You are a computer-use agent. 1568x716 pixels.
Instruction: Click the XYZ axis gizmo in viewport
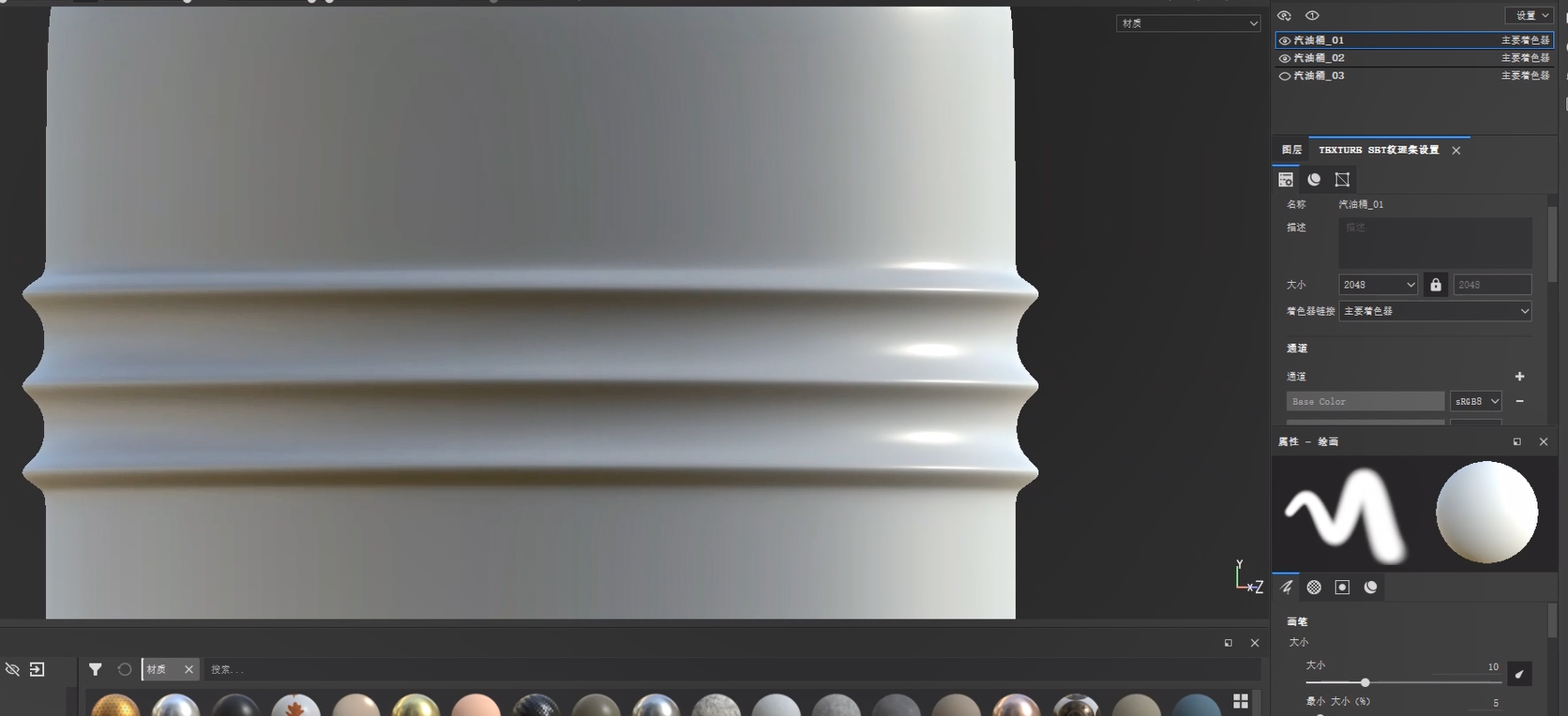(1248, 576)
